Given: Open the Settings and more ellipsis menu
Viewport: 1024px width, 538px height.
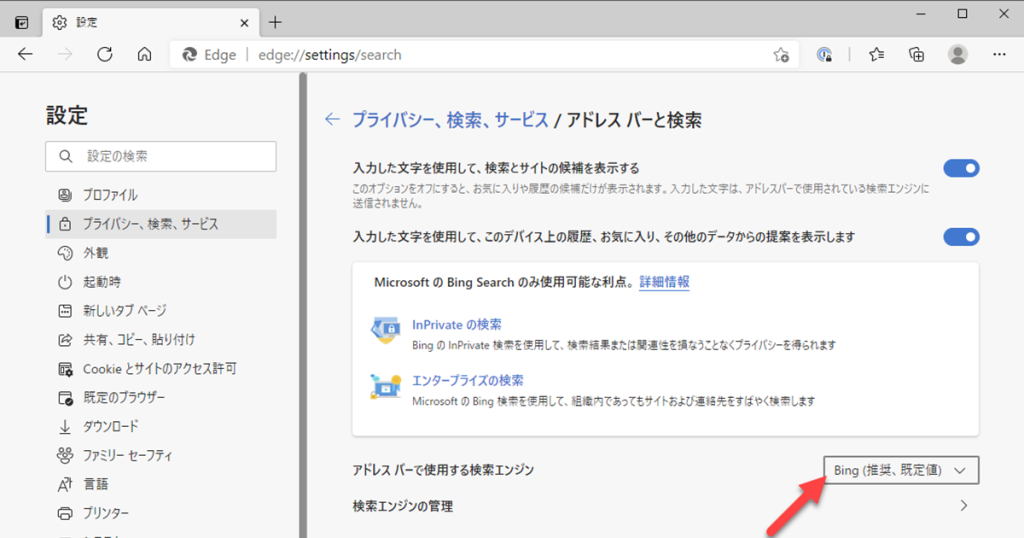Looking at the screenshot, I should [x=999, y=55].
